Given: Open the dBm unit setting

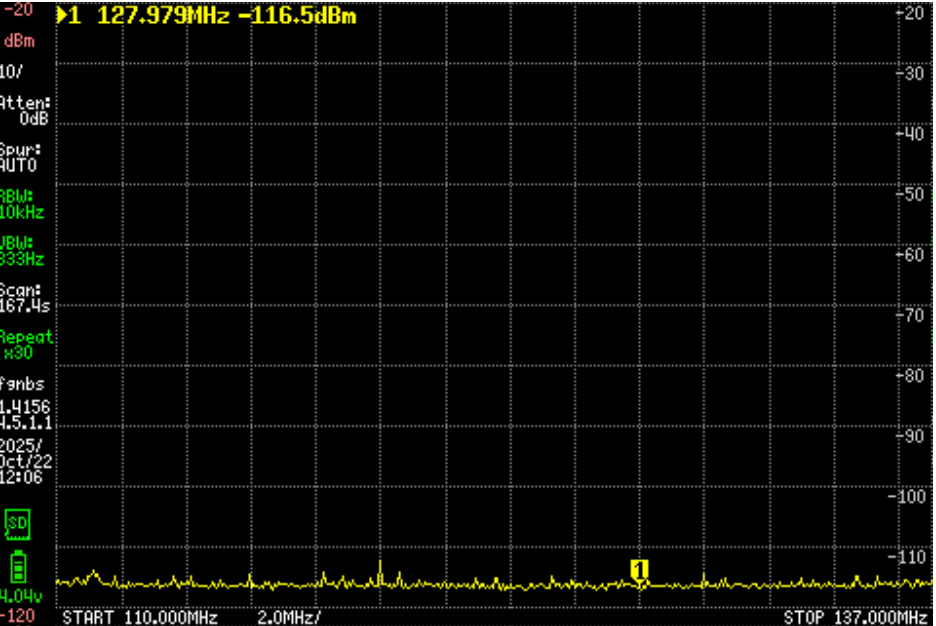Looking at the screenshot, I should pos(18,41).
